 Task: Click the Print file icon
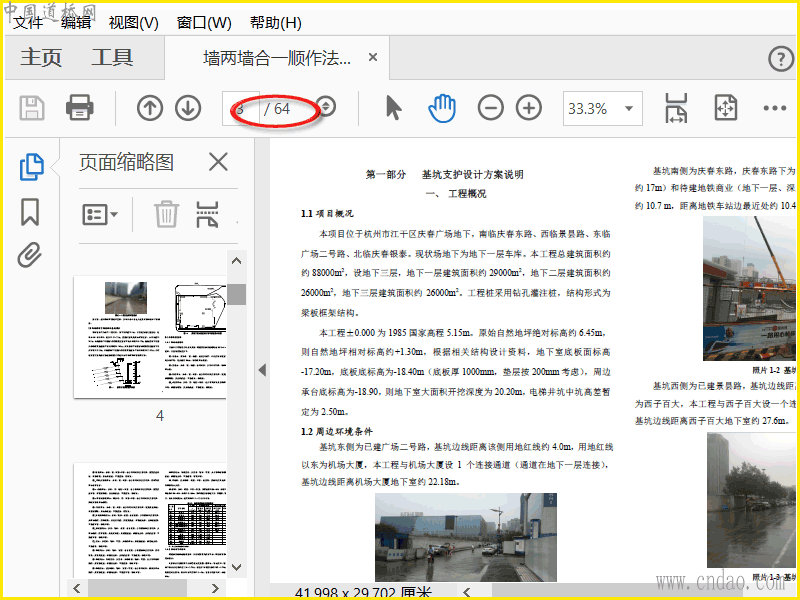[79, 108]
